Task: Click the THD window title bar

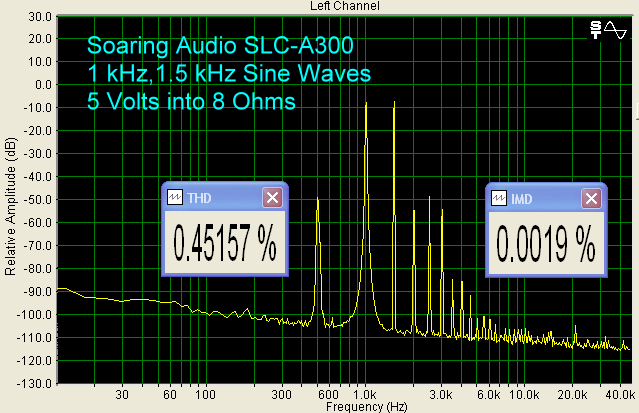Action: click(225, 198)
